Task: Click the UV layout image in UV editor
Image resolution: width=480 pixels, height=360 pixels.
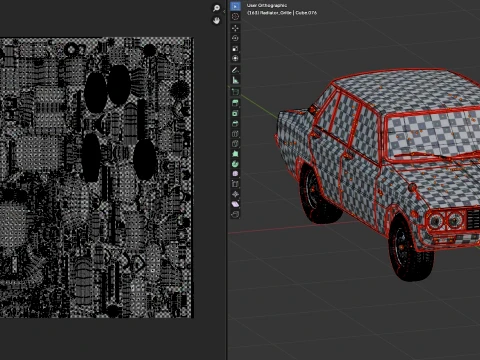Action: pyautogui.click(x=97, y=177)
